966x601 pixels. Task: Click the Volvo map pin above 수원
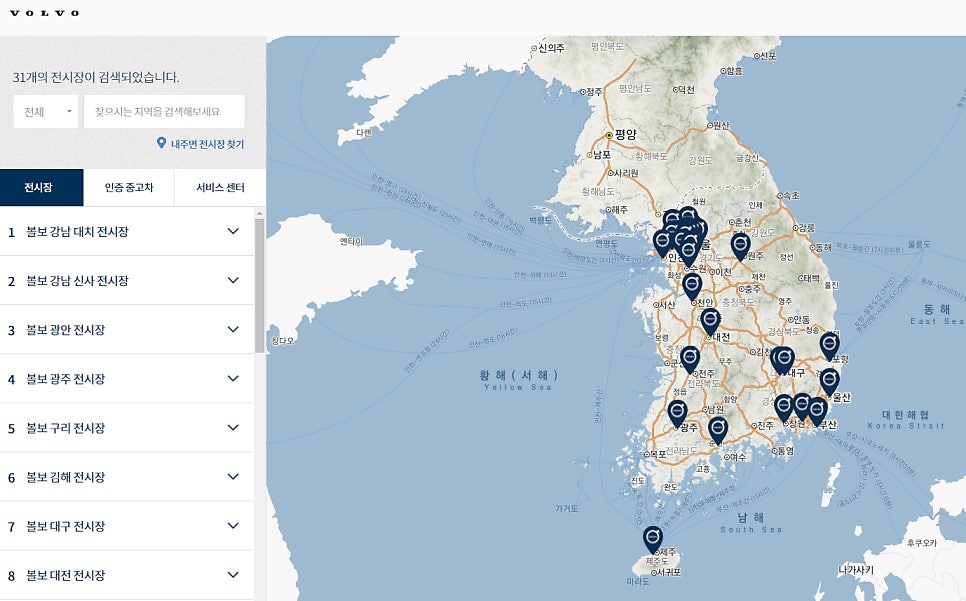[x=689, y=251]
